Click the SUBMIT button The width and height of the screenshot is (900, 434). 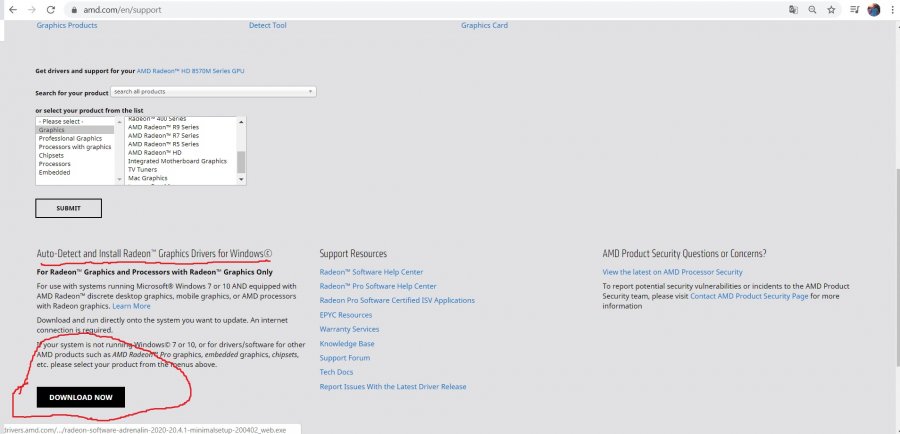click(x=68, y=208)
